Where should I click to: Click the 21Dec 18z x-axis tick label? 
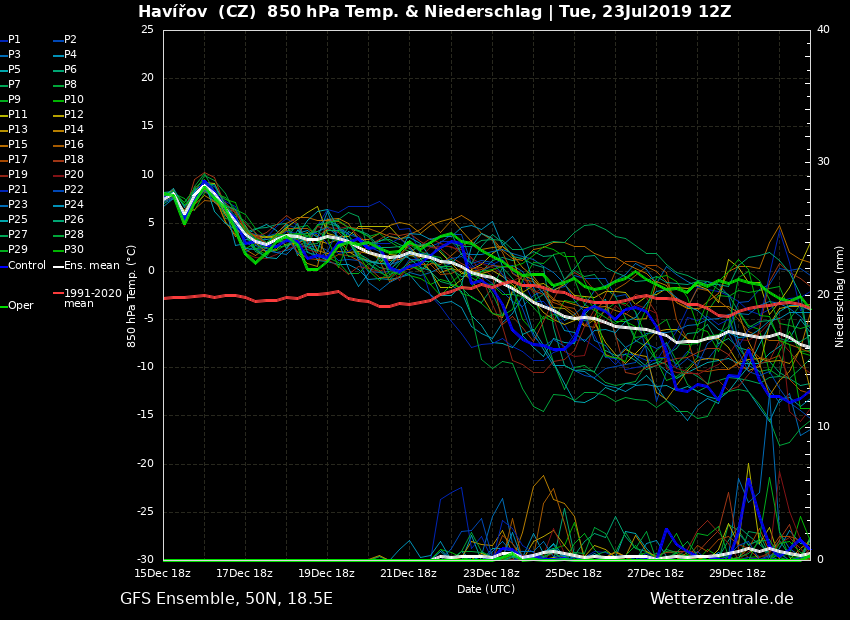[x=408, y=574]
